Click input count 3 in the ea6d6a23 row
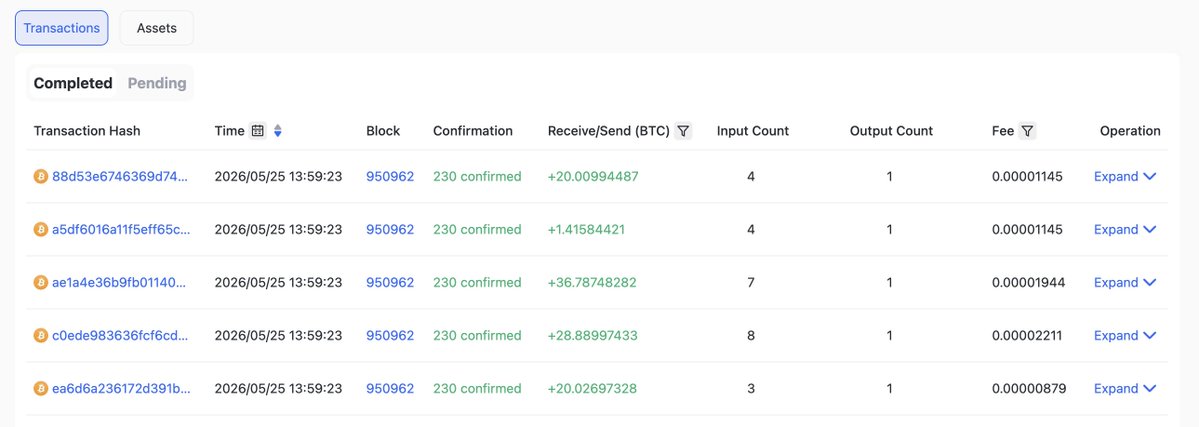The width and height of the screenshot is (1199, 427). pyautogui.click(x=751, y=389)
